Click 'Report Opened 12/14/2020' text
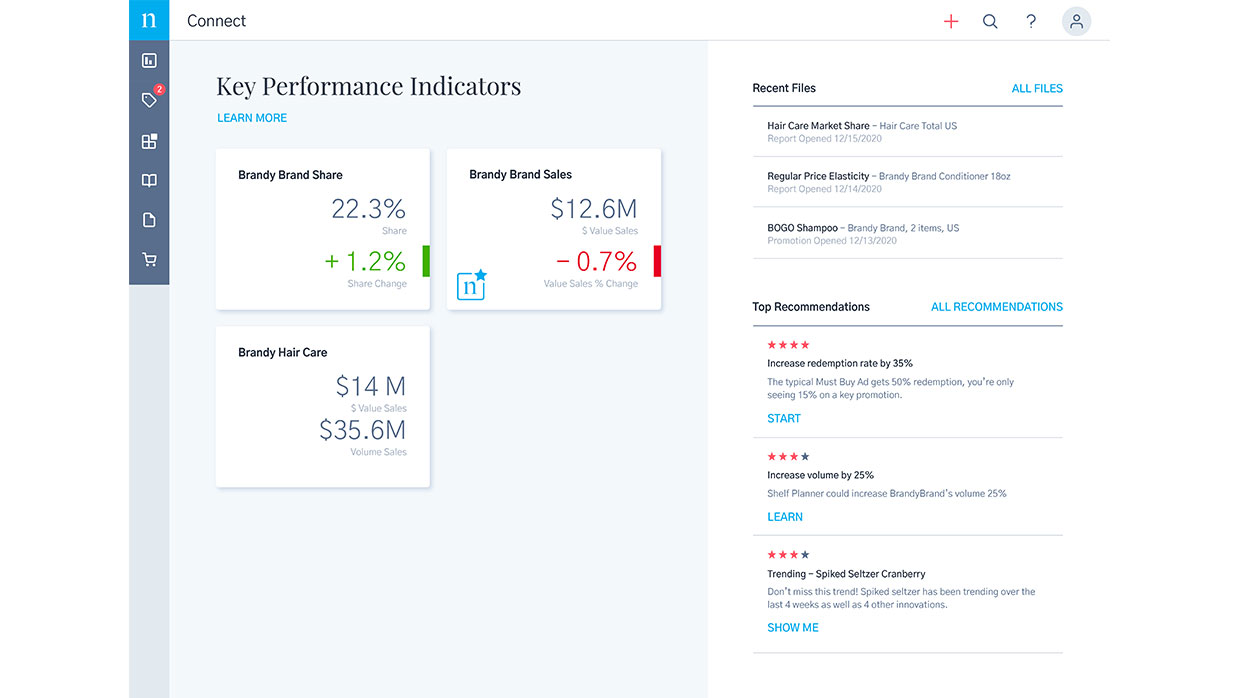The width and height of the screenshot is (1240, 698). tap(825, 189)
